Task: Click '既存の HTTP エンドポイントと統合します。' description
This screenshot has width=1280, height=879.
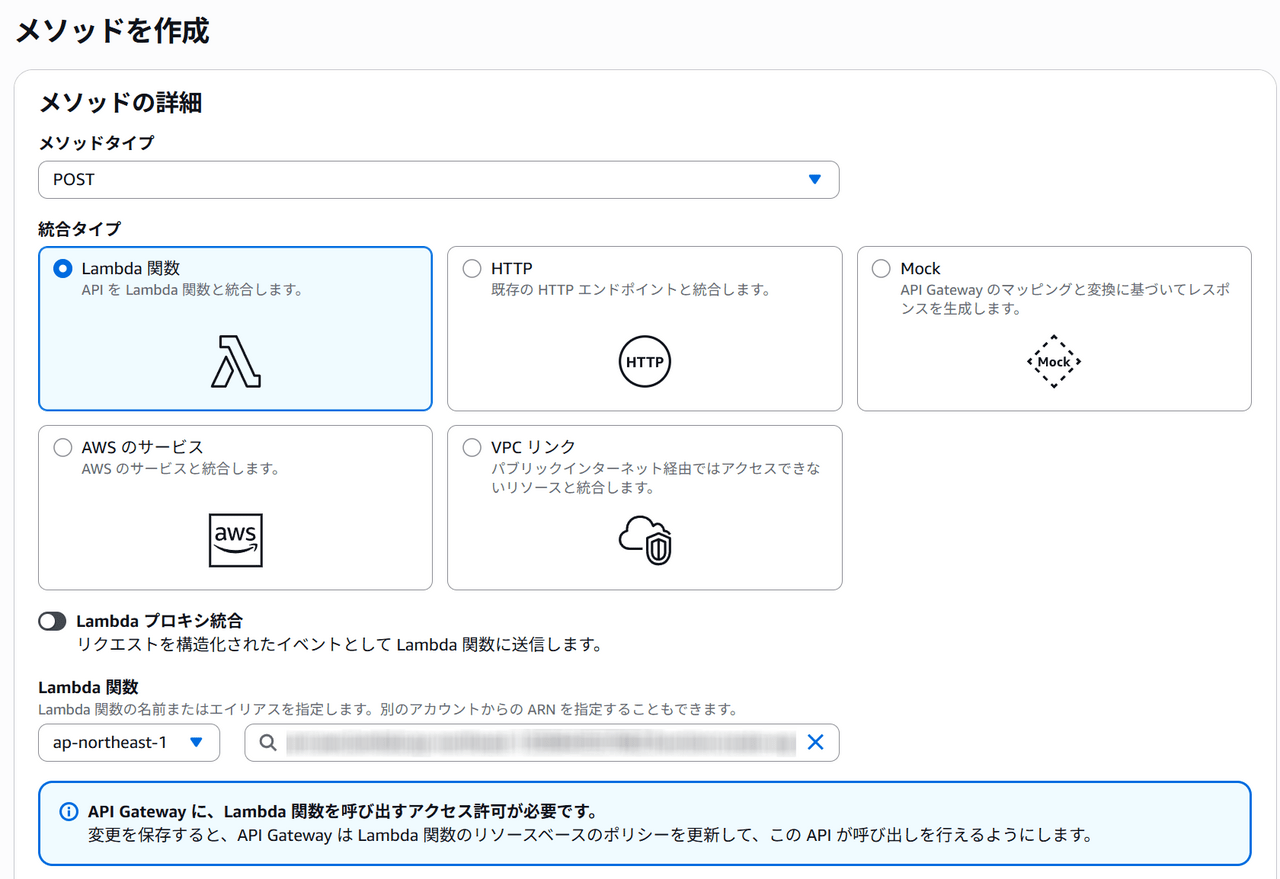Action: [x=631, y=290]
